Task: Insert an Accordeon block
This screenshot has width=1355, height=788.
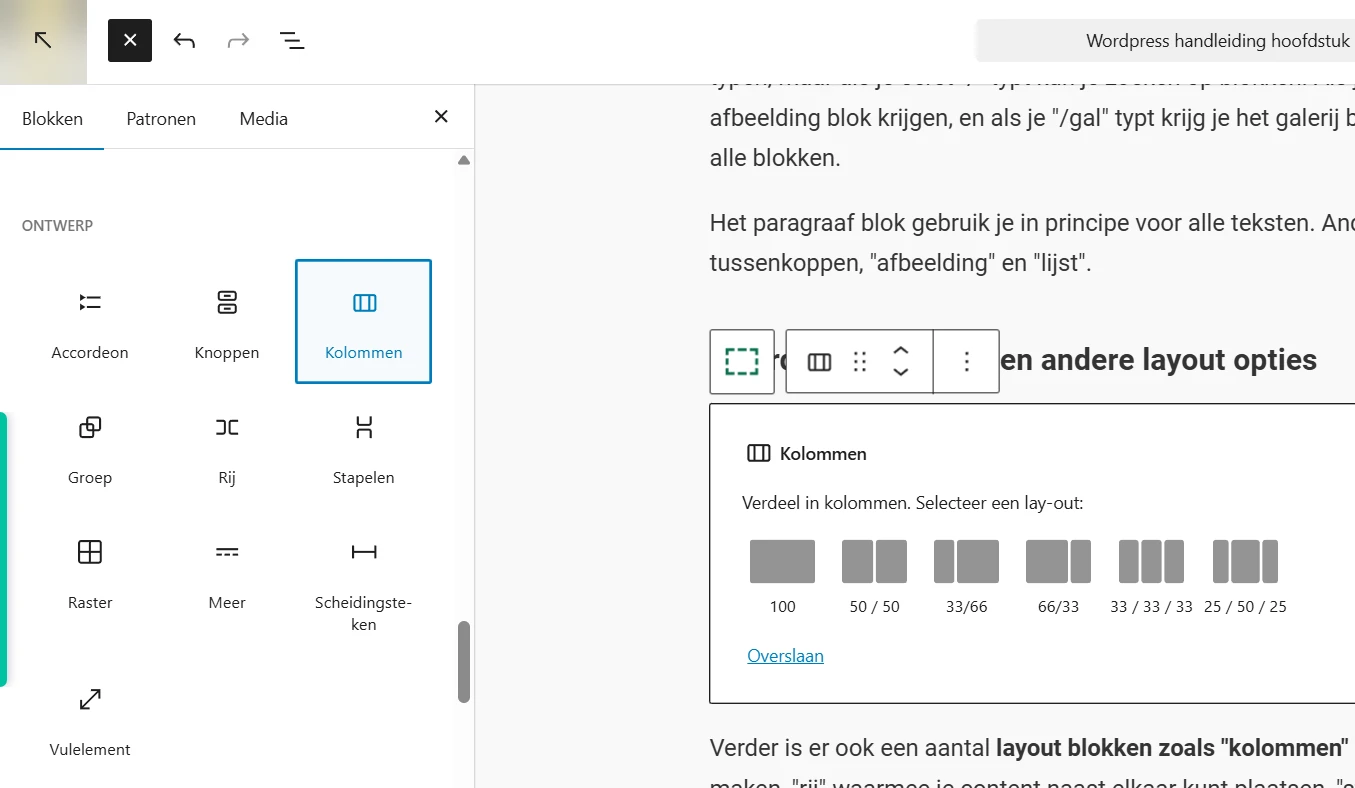Action: 89,320
